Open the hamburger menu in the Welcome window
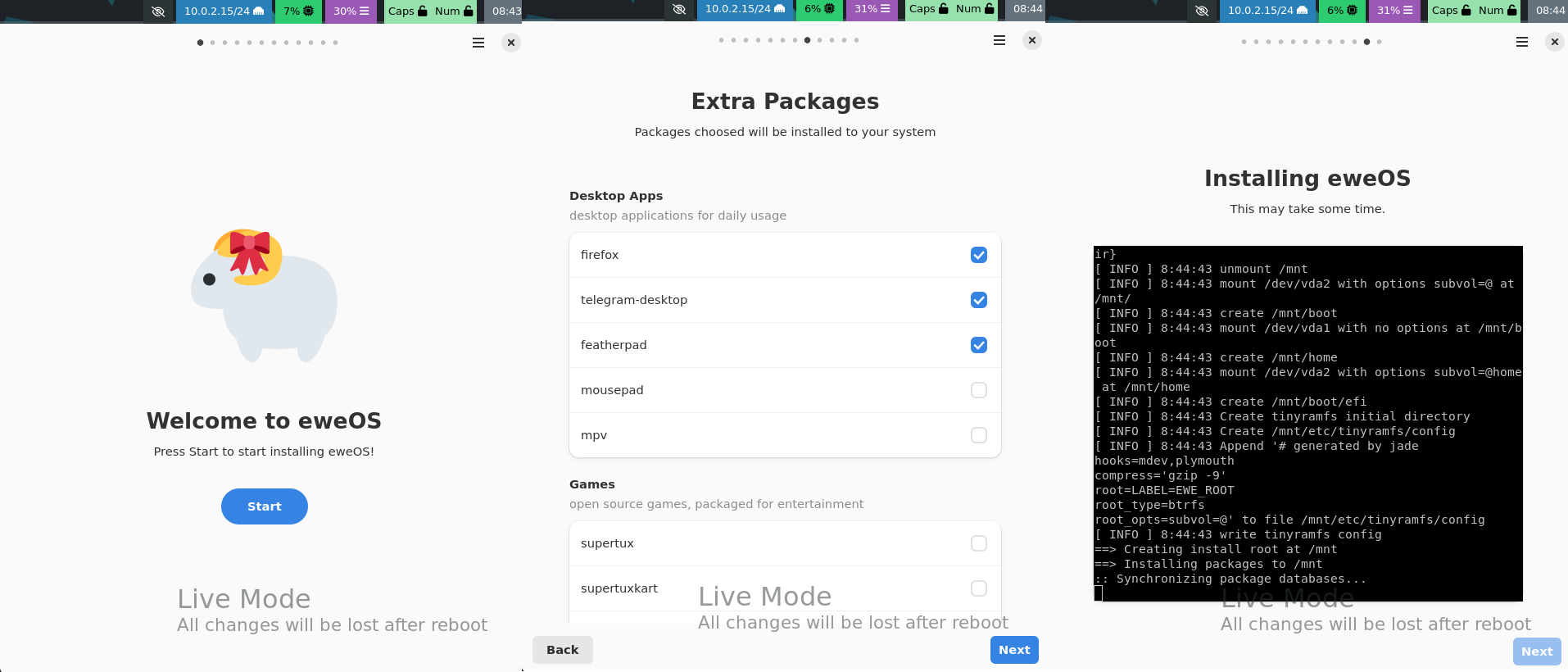Image resolution: width=1568 pixels, height=672 pixels. [x=478, y=43]
